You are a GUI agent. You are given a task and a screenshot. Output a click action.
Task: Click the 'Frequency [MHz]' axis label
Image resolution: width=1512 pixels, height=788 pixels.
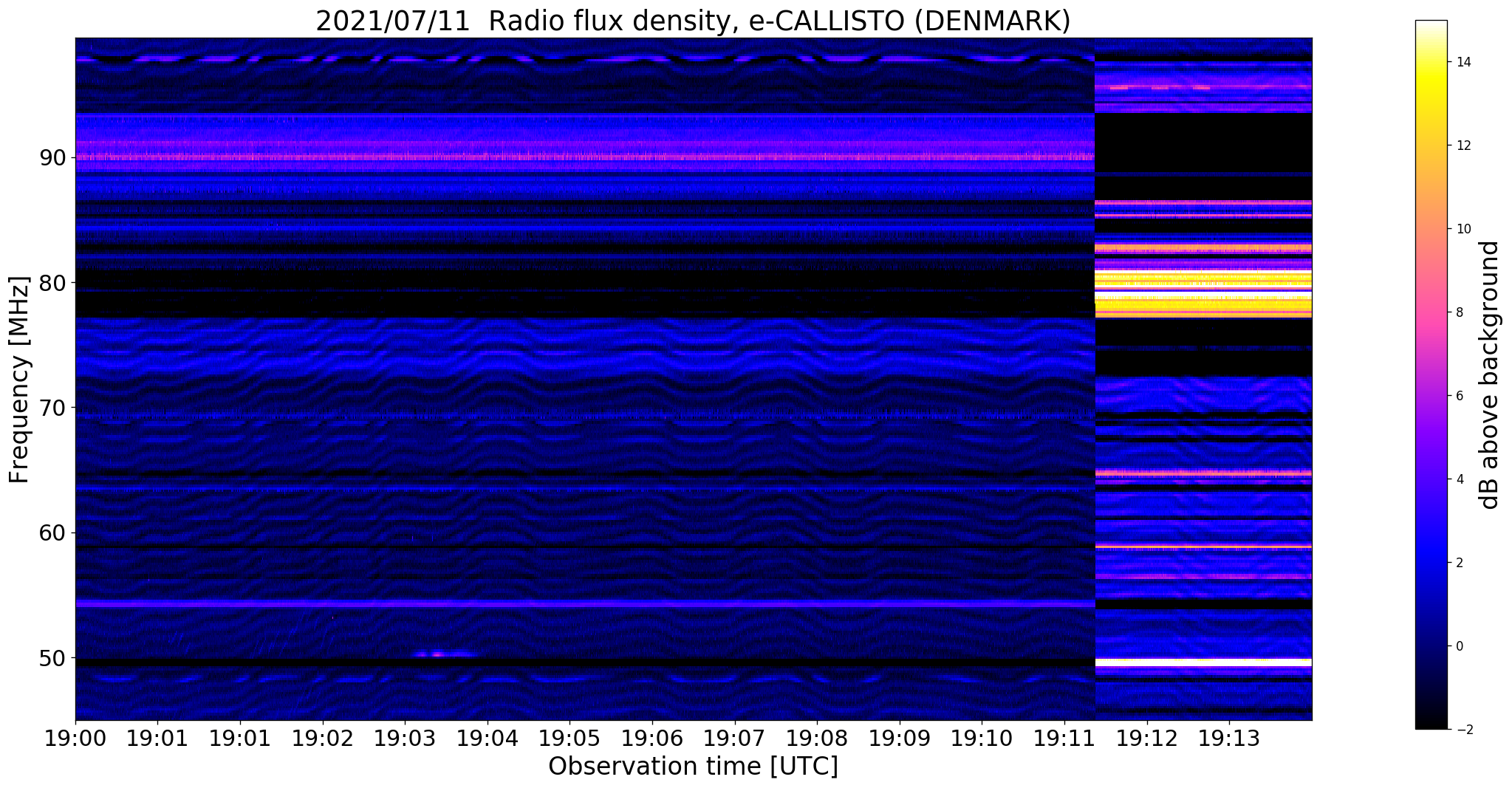(20, 380)
